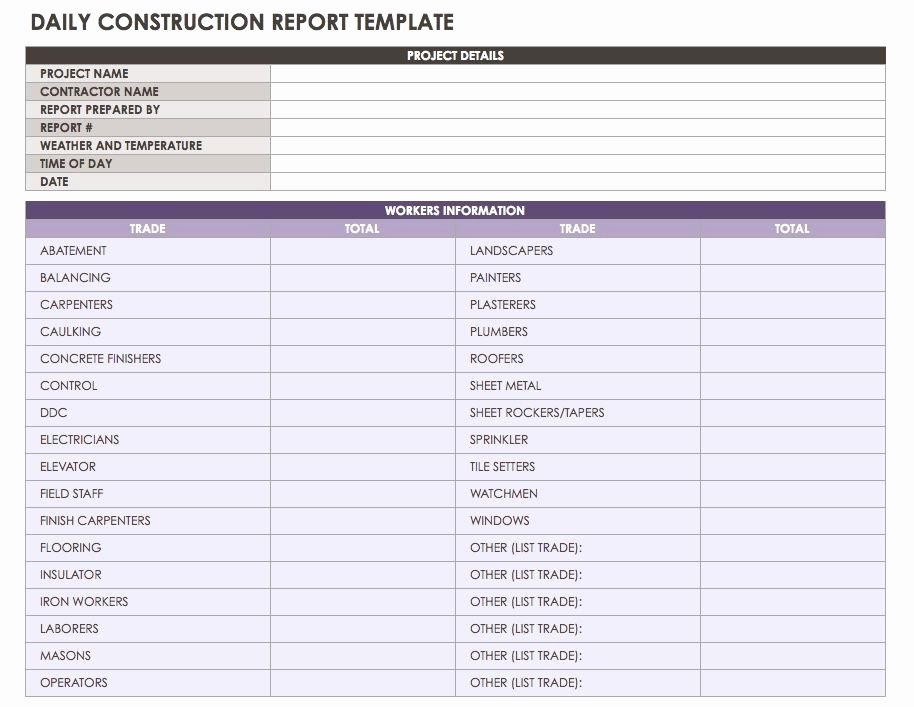Select the CAULKING trade cell

coord(148,332)
